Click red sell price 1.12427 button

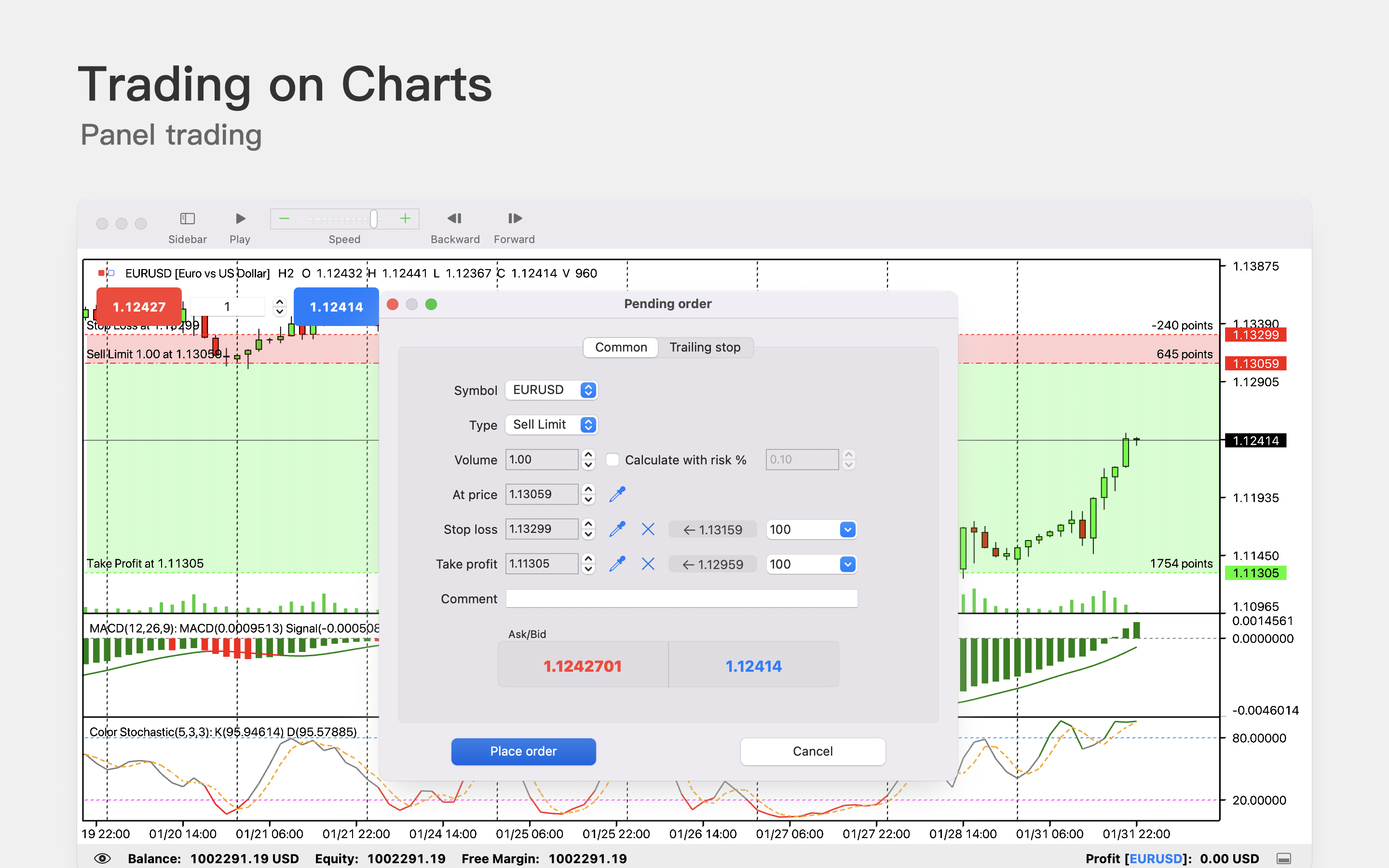(x=139, y=307)
